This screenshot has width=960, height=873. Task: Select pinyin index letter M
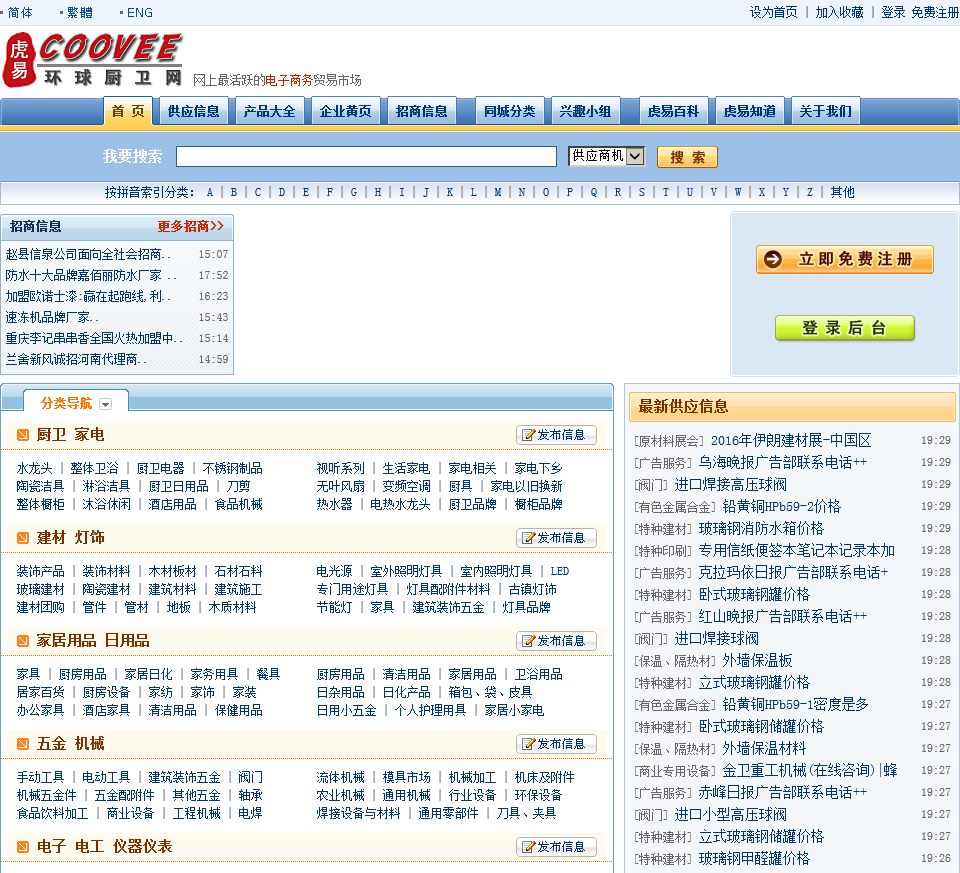tap(498, 192)
